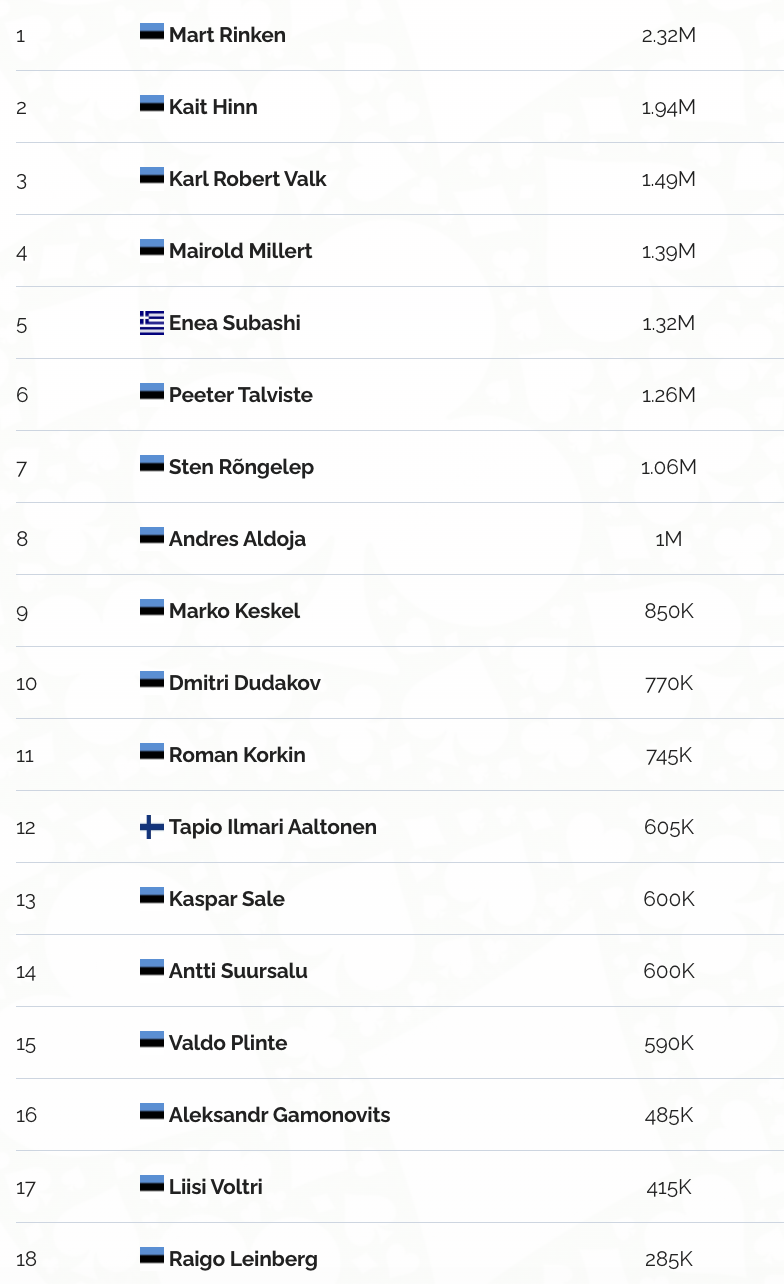This screenshot has width=784, height=1284.
Task: Click the Estonian flag beside Mart Rinken
Action: 152,32
